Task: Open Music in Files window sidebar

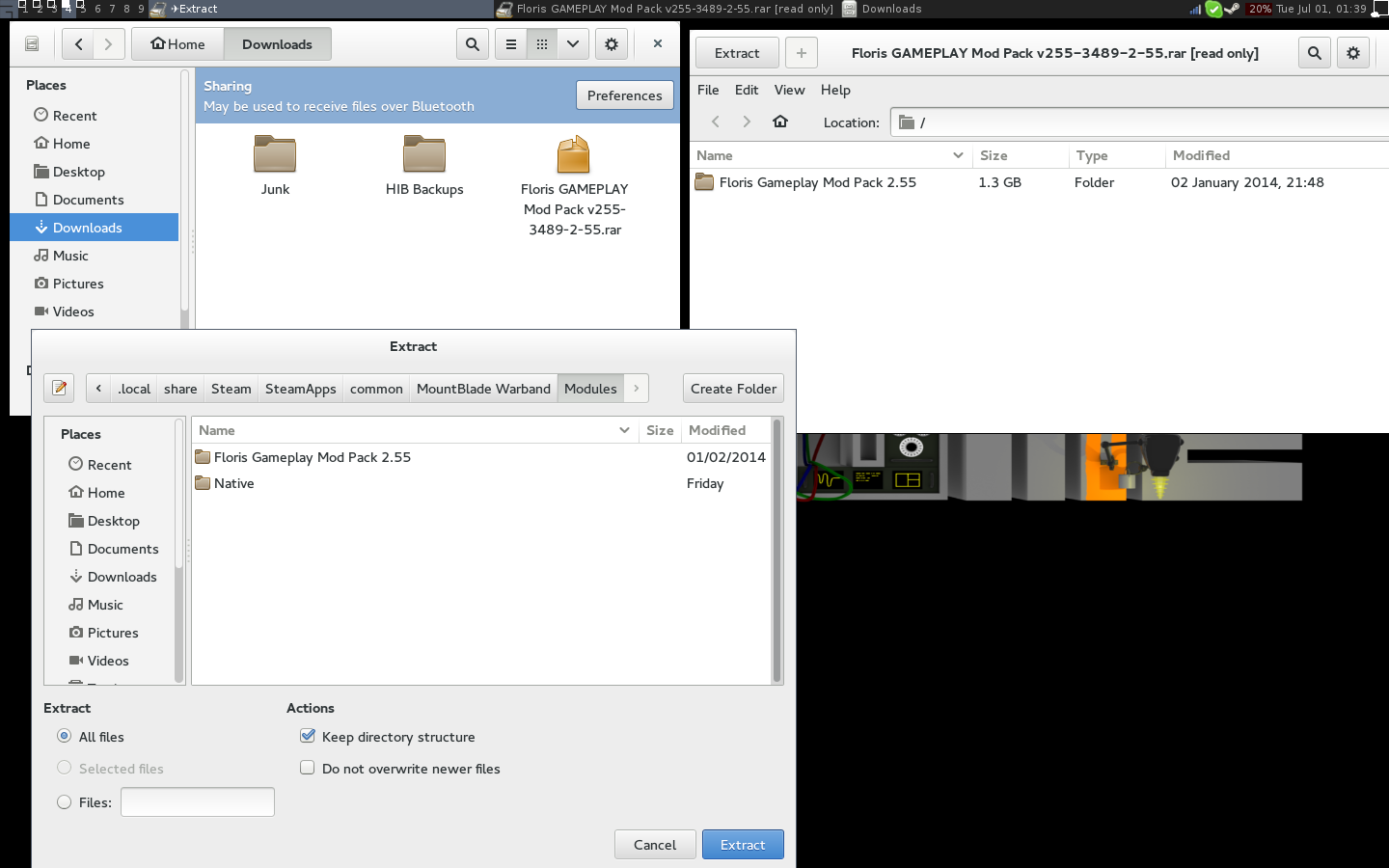Action: pyautogui.click(x=95, y=256)
